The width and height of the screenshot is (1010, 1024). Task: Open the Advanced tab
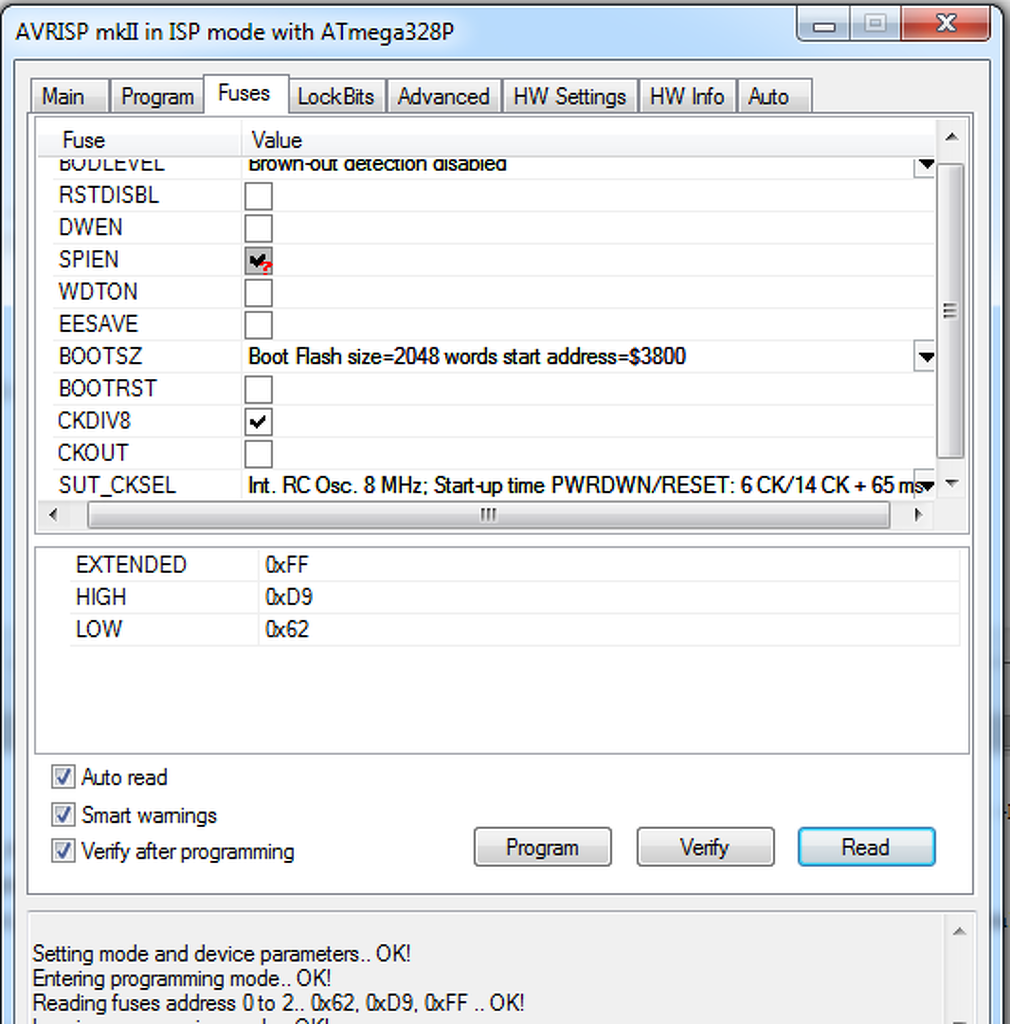[444, 97]
